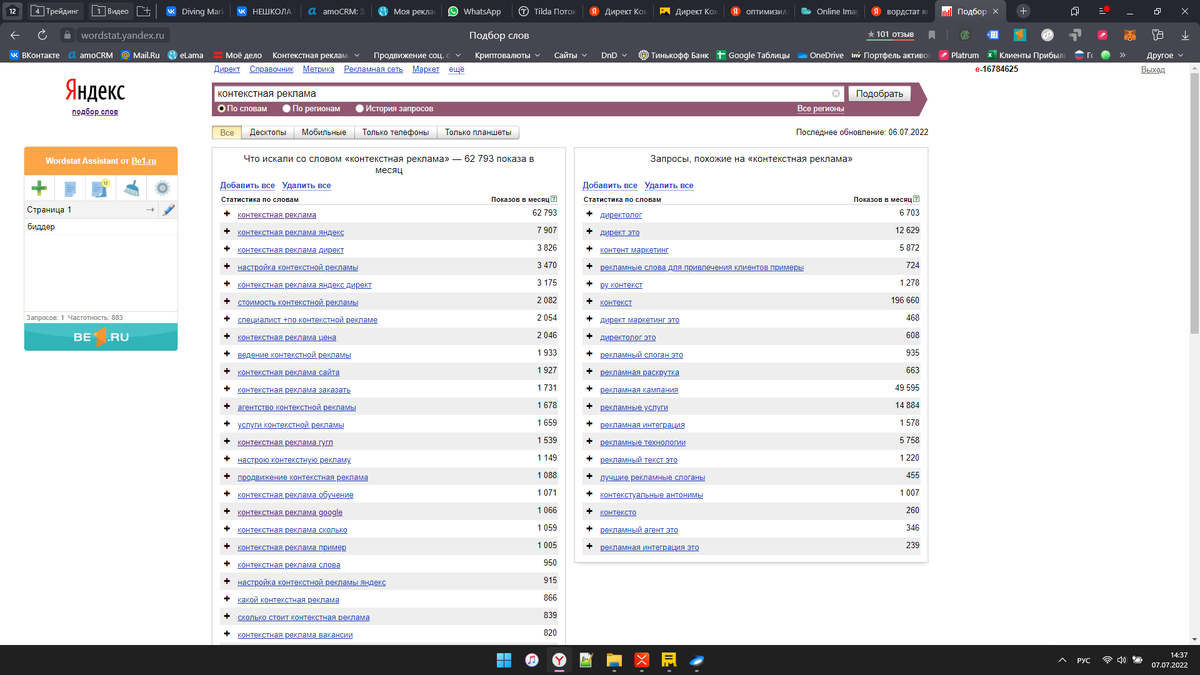Click 'Добавить все' in the left results panel

point(247,185)
